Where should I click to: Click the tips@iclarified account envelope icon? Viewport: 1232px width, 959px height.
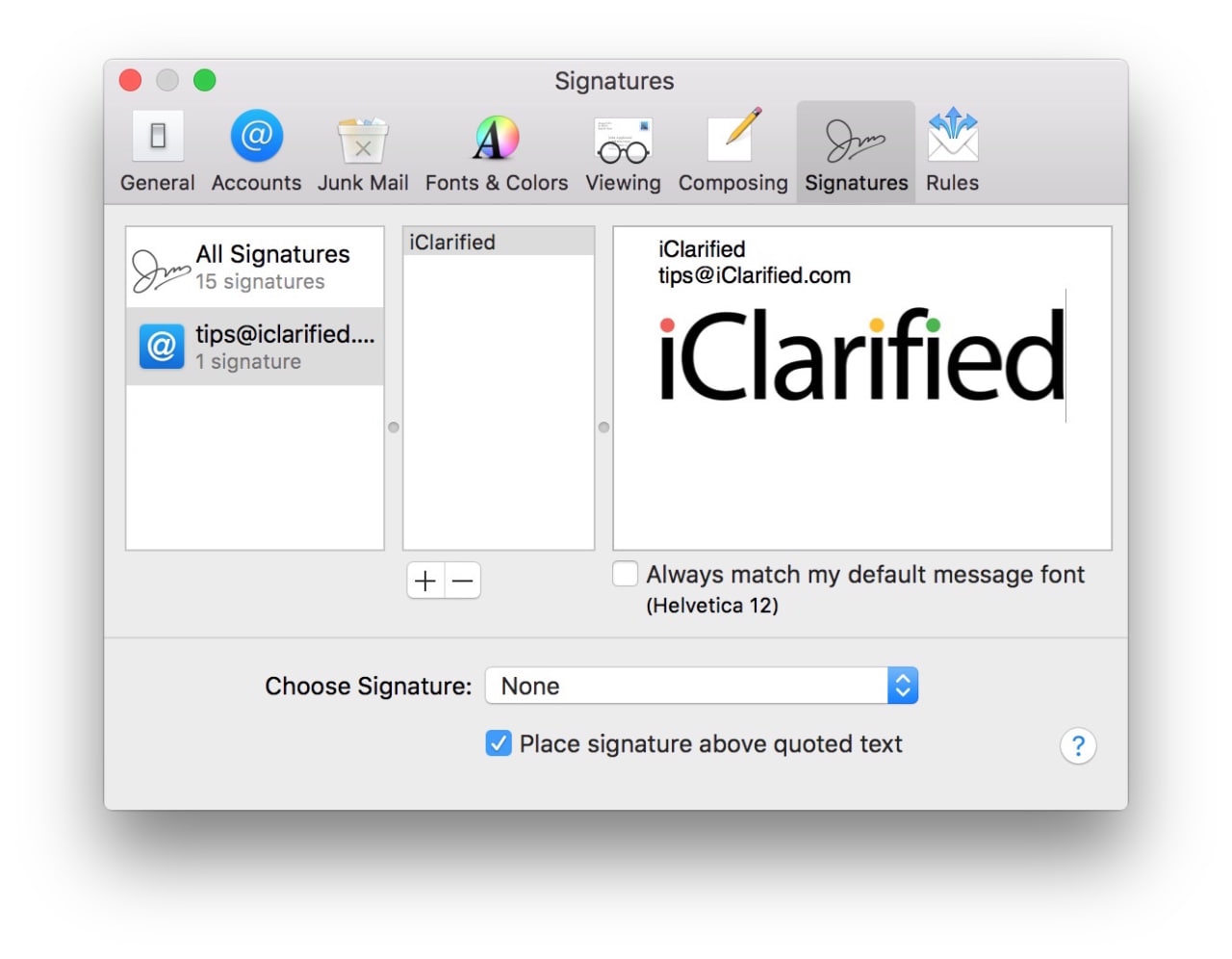pyautogui.click(x=161, y=347)
